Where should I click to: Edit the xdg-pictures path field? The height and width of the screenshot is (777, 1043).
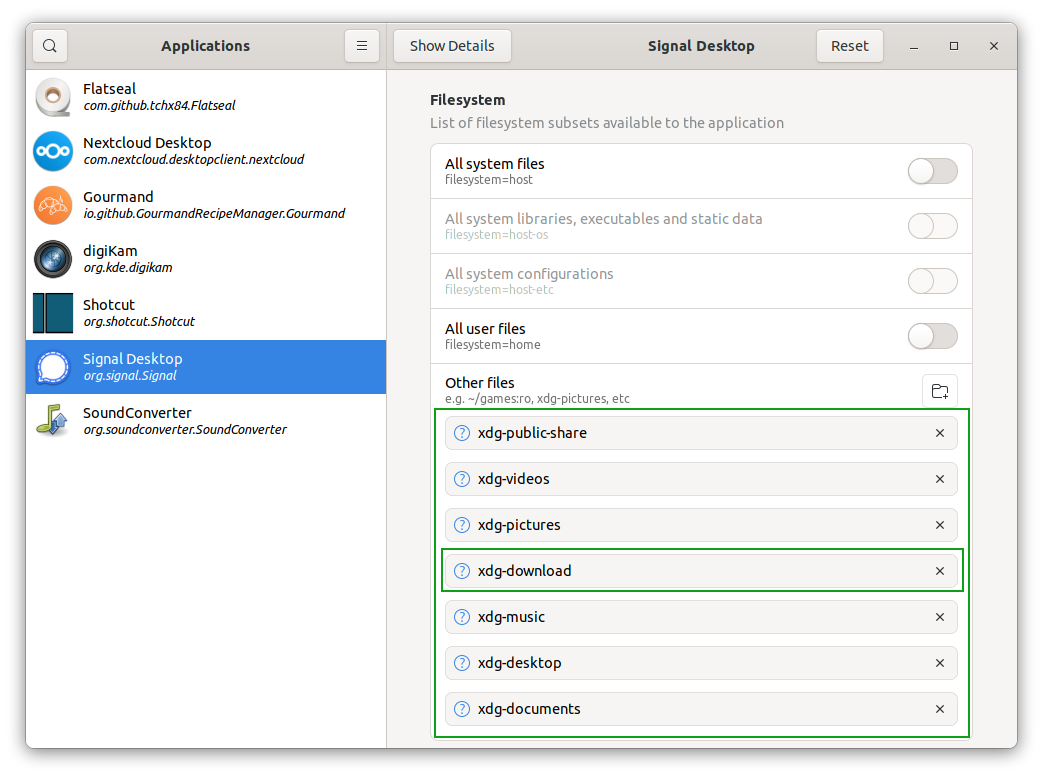pyautogui.click(x=701, y=525)
